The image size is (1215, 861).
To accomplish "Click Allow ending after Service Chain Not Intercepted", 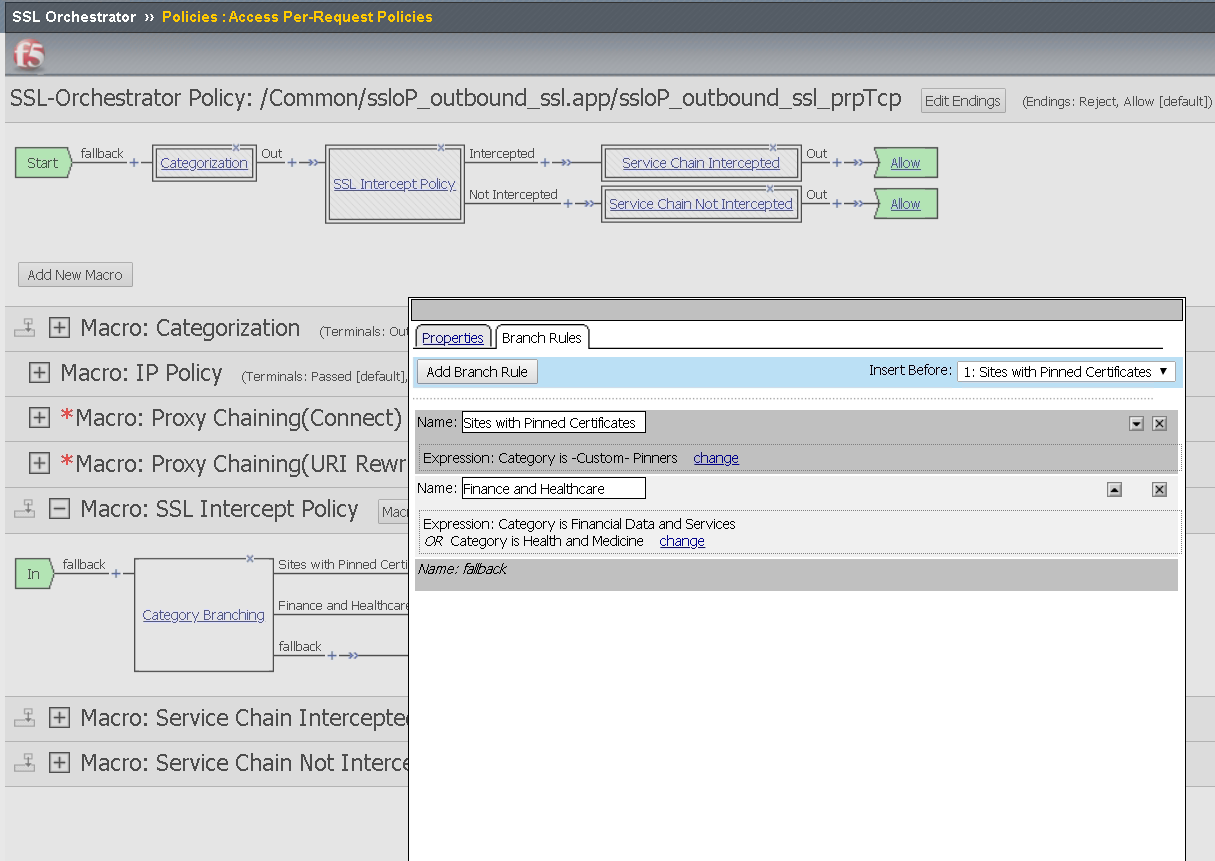I will pyautogui.click(x=905, y=204).
